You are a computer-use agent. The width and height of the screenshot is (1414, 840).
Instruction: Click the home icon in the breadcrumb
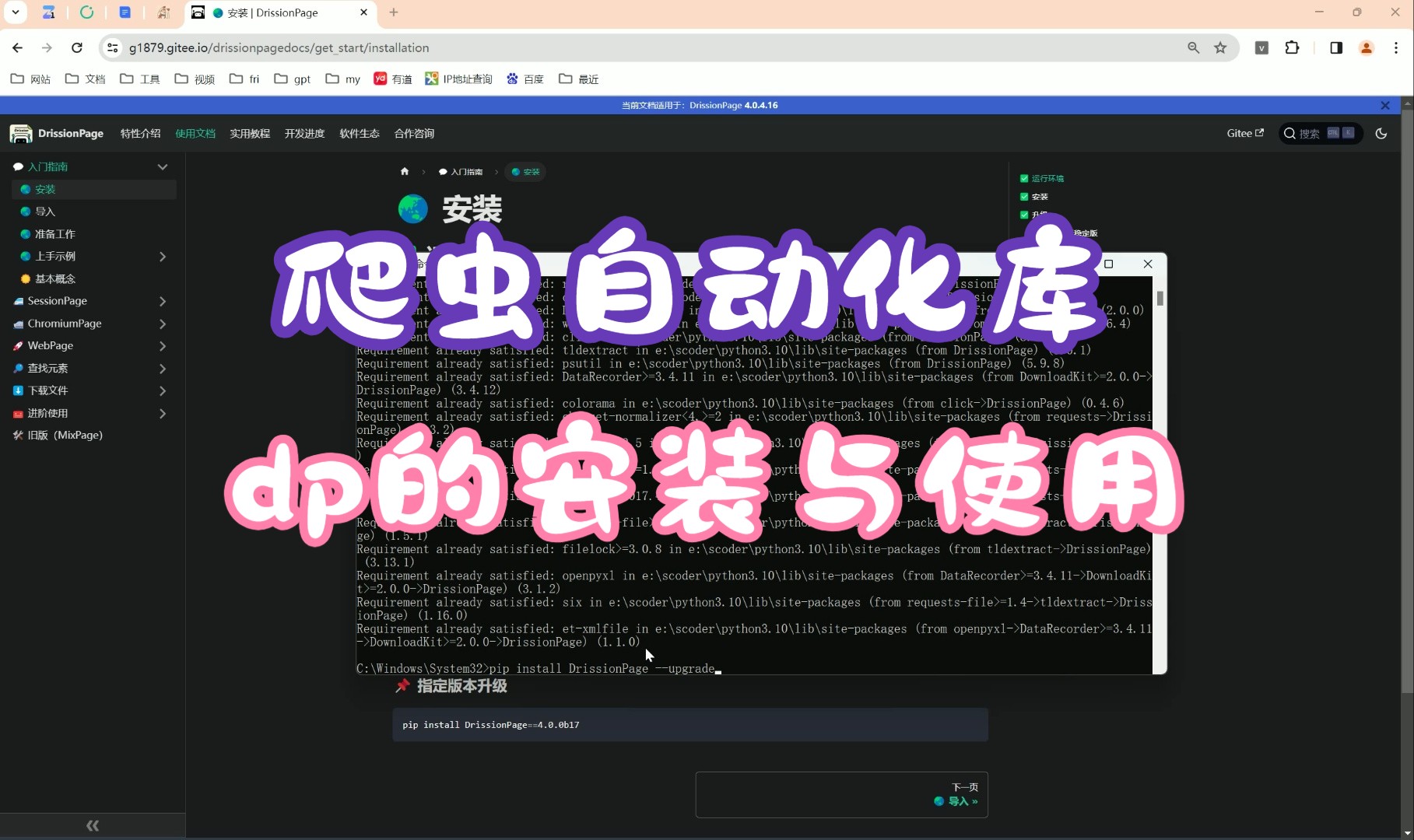coord(404,172)
